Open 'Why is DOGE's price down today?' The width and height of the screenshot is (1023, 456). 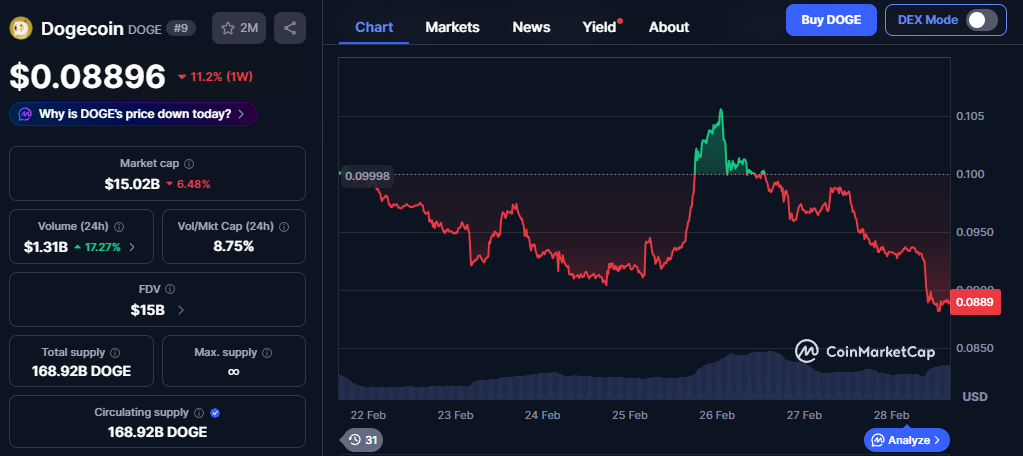[133, 114]
